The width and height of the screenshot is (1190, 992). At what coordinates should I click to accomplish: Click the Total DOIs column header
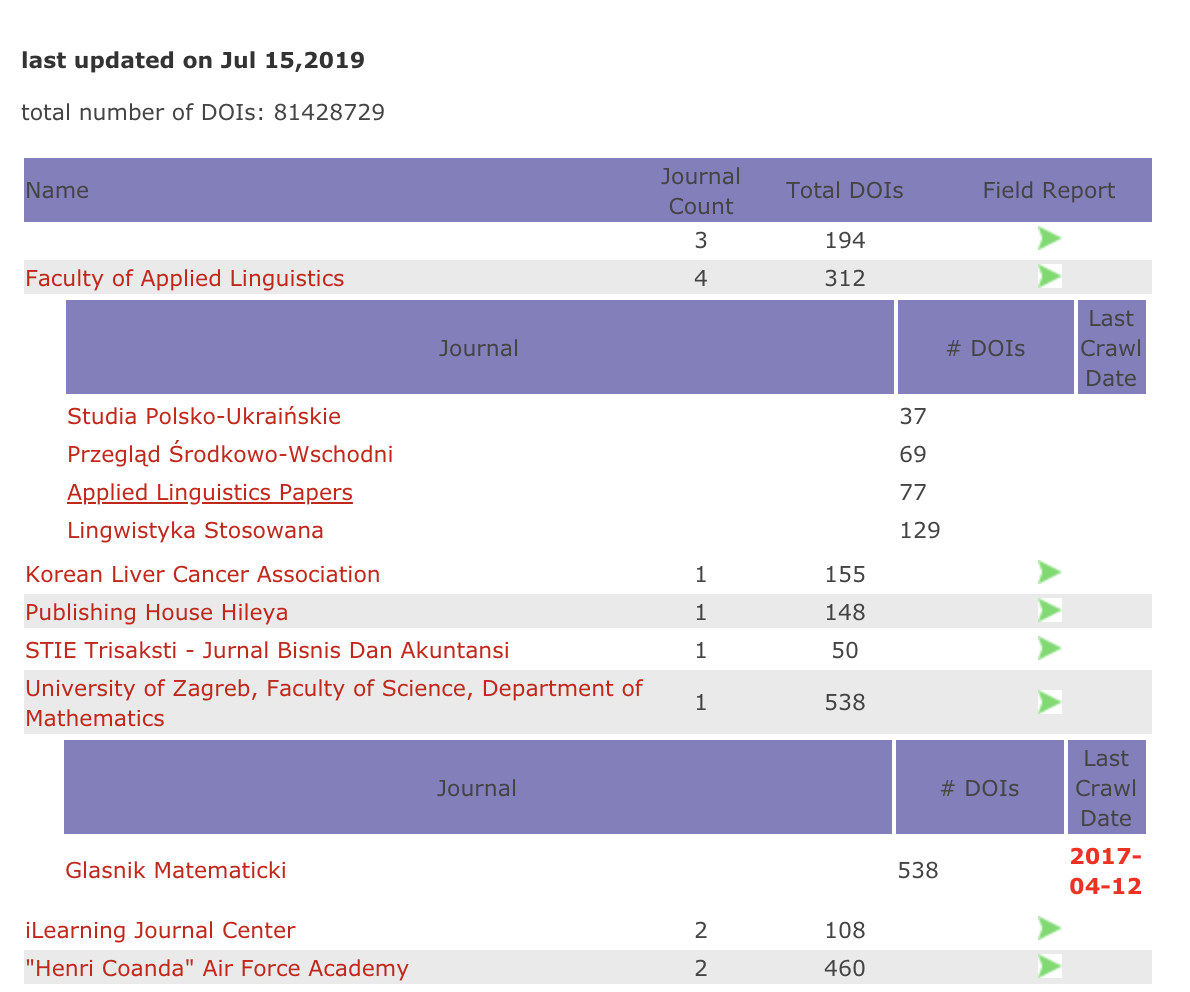click(x=844, y=190)
